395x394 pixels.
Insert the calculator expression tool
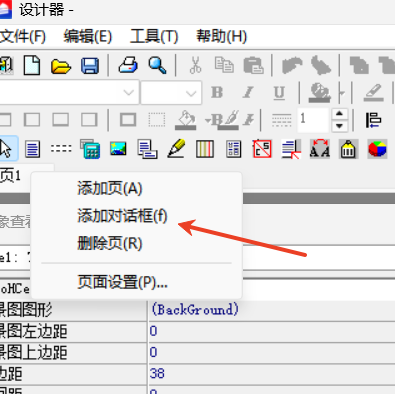pyautogui.click(x=90, y=149)
